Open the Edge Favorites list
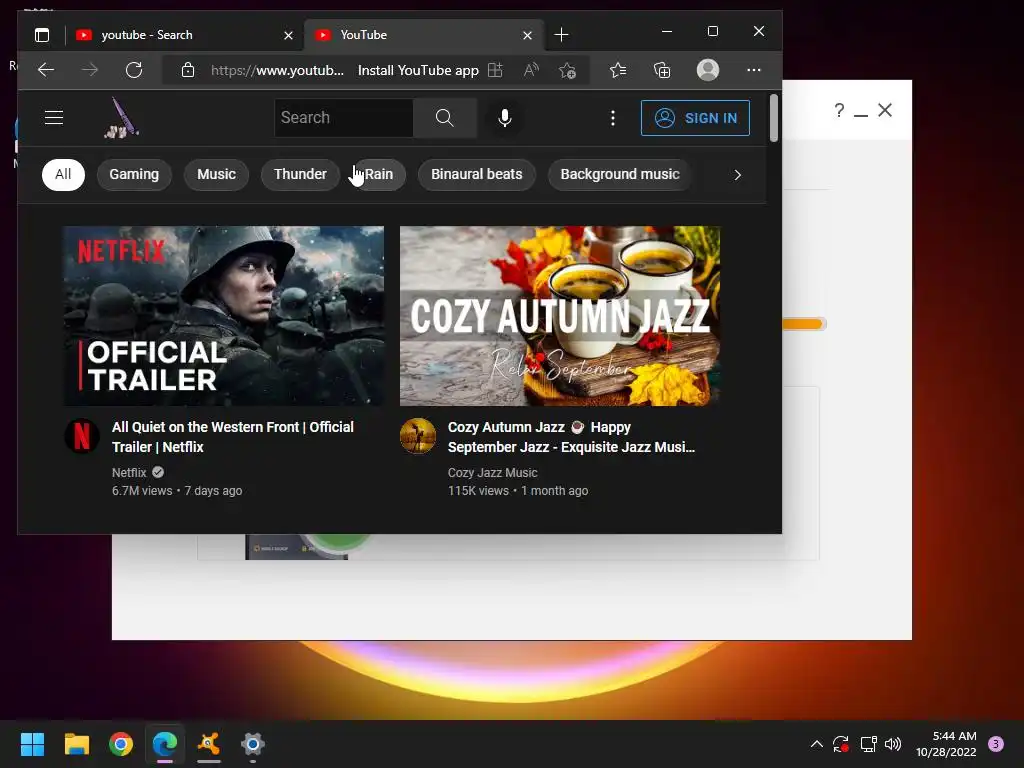This screenshot has height=768, width=1024. tap(618, 70)
